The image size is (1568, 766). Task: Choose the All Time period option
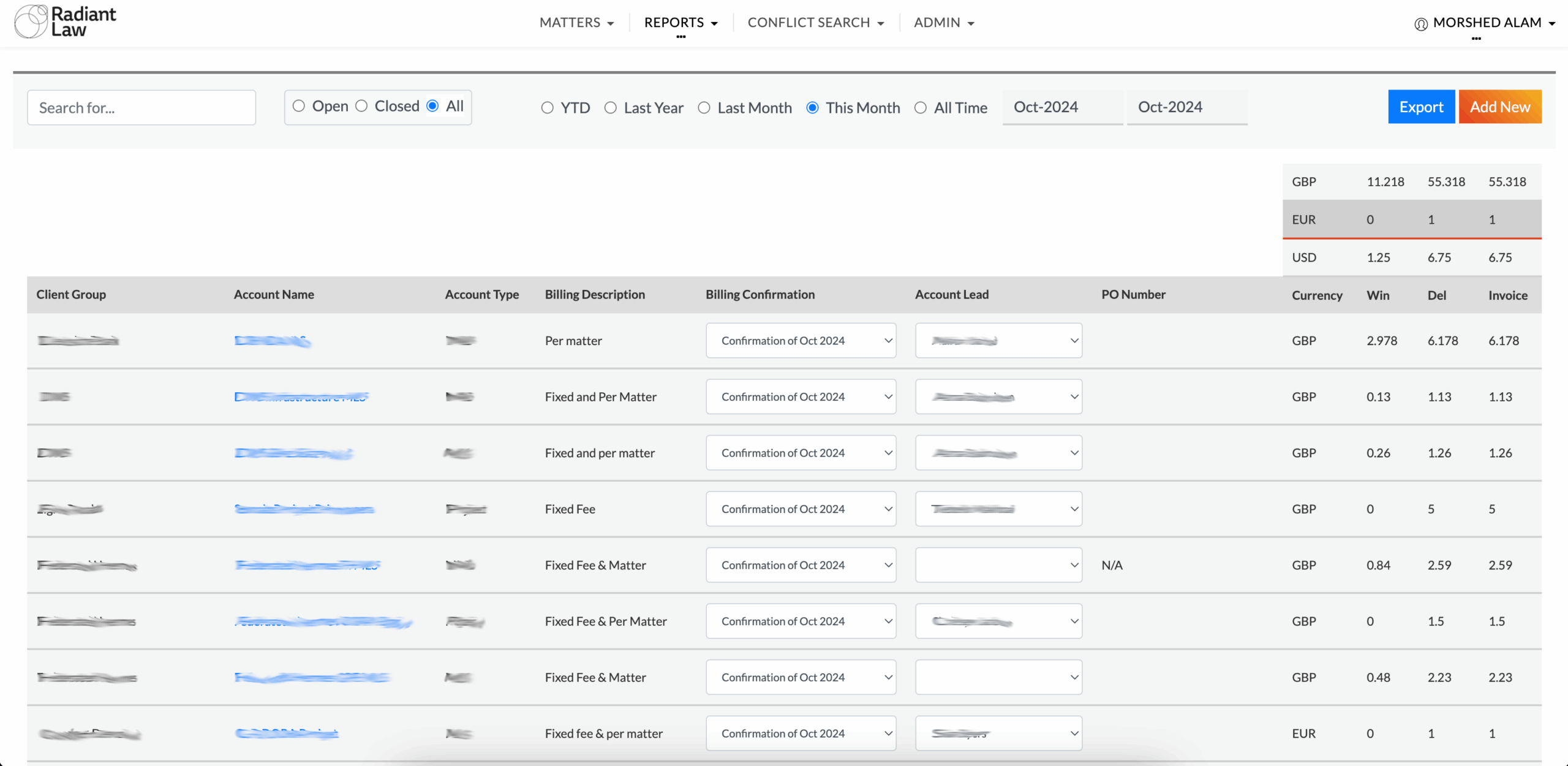[921, 108]
